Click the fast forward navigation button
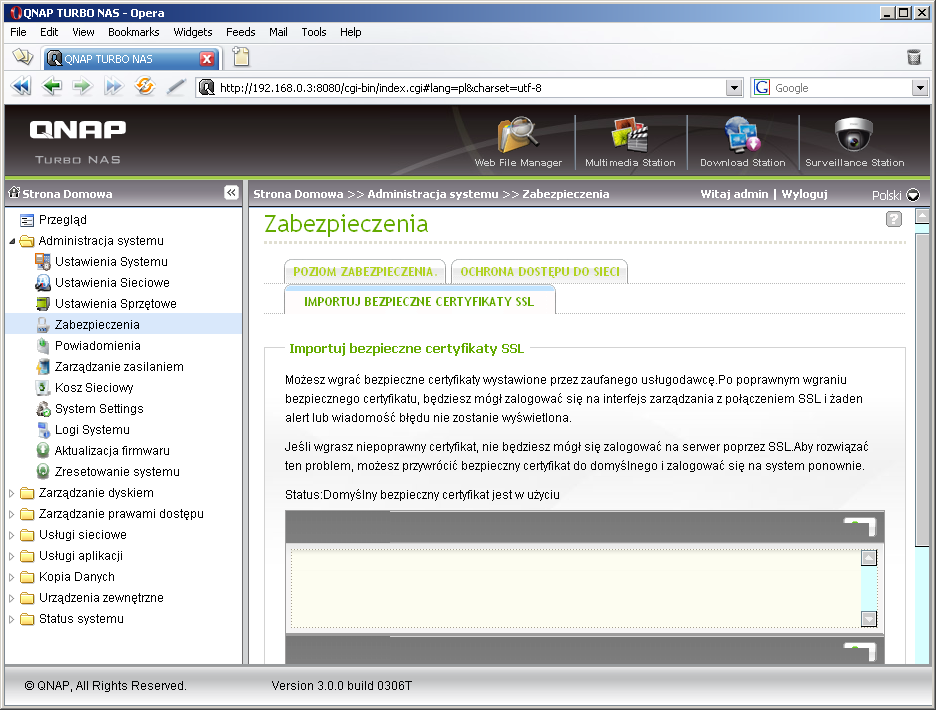Image resolution: width=936 pixels, height=710 pixels. tap(113, 87)
